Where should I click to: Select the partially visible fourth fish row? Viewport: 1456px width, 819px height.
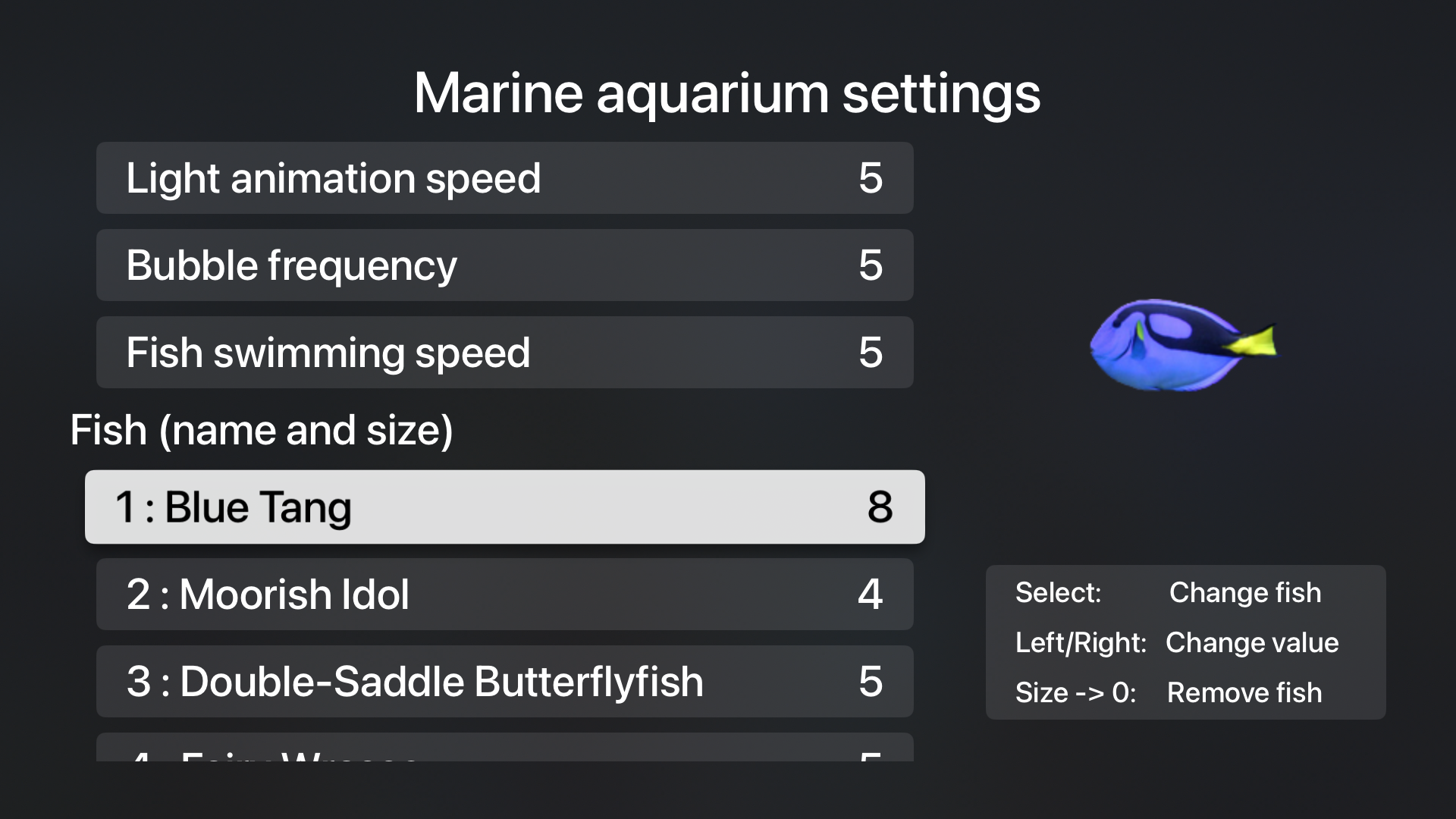click(504, 749)
